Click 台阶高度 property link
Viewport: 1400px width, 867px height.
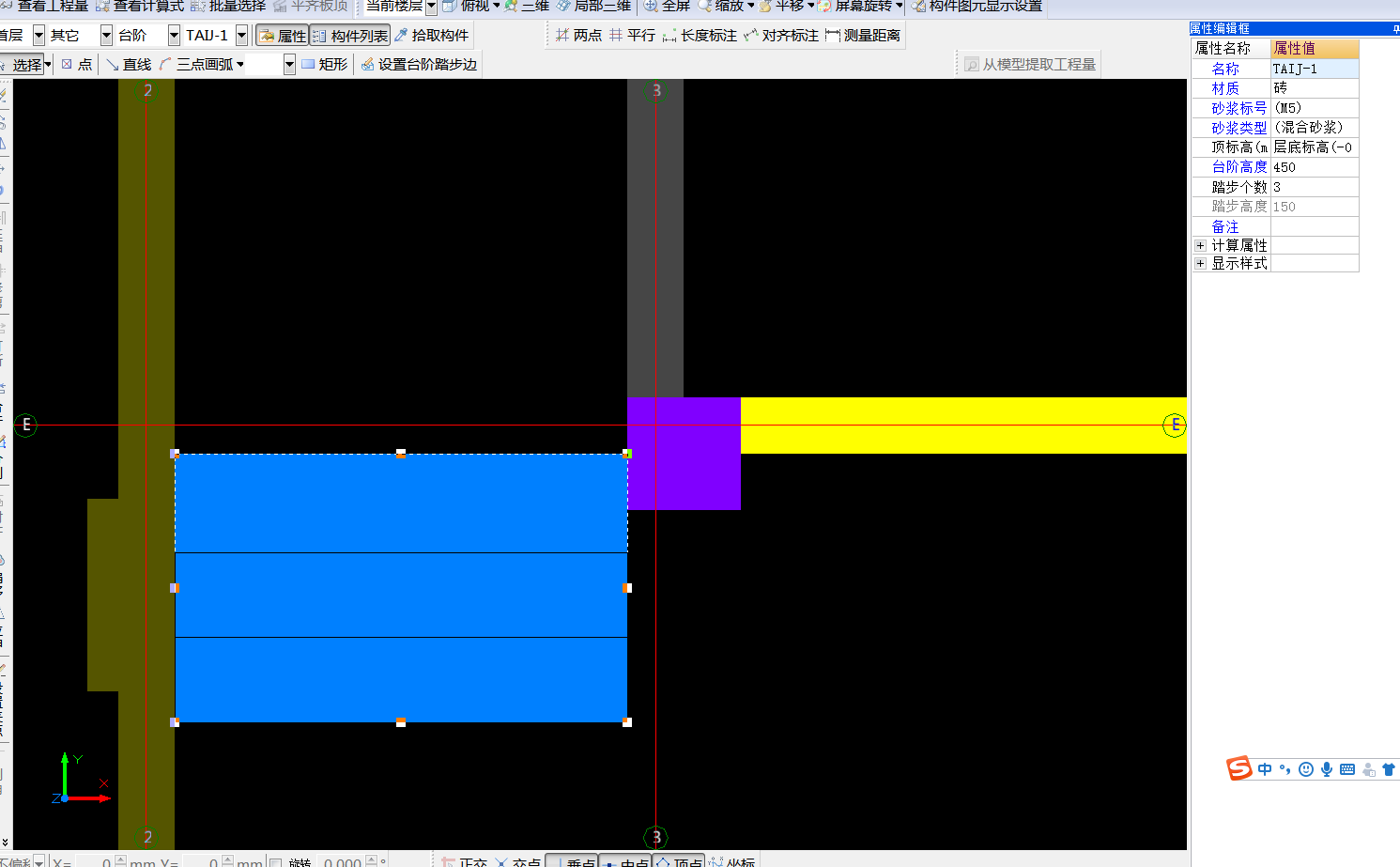1239,166
